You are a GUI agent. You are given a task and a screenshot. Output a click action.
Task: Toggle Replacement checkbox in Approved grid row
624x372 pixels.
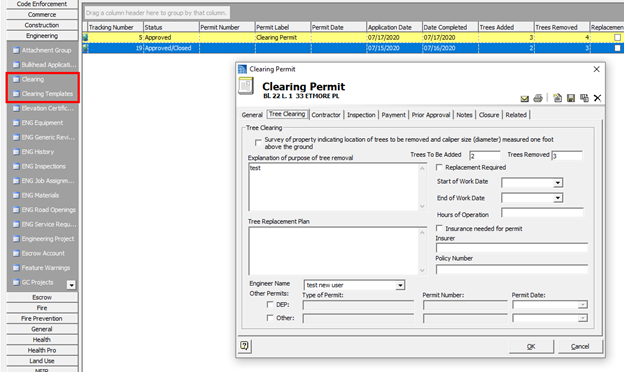[x=617, y=37]
